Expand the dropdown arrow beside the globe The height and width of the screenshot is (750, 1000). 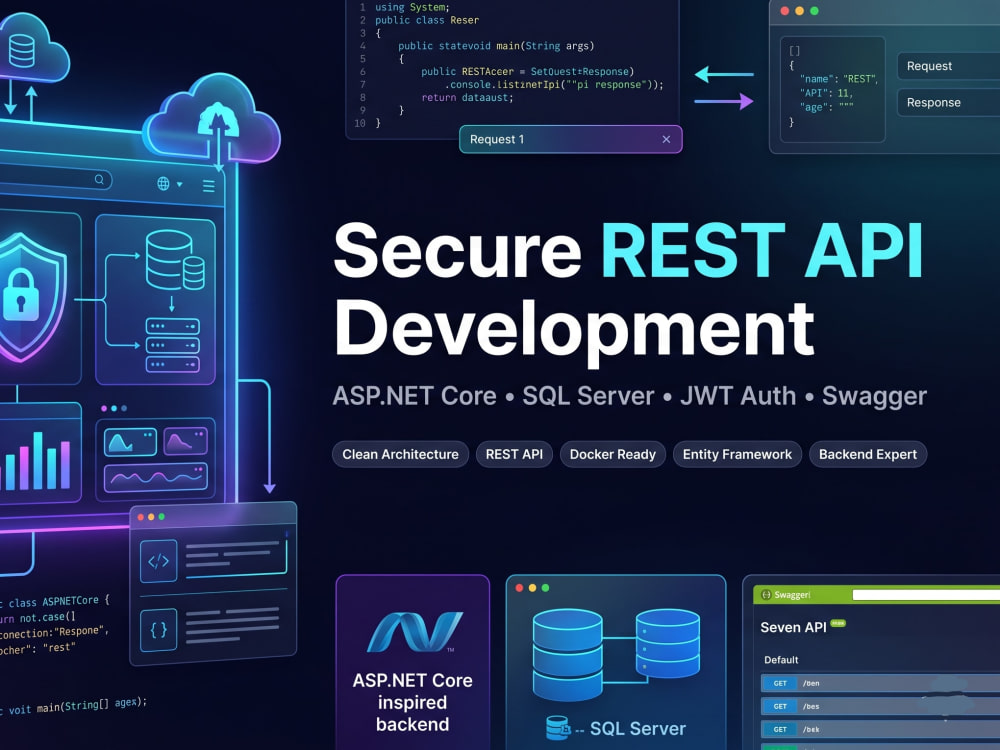point(180,184)
